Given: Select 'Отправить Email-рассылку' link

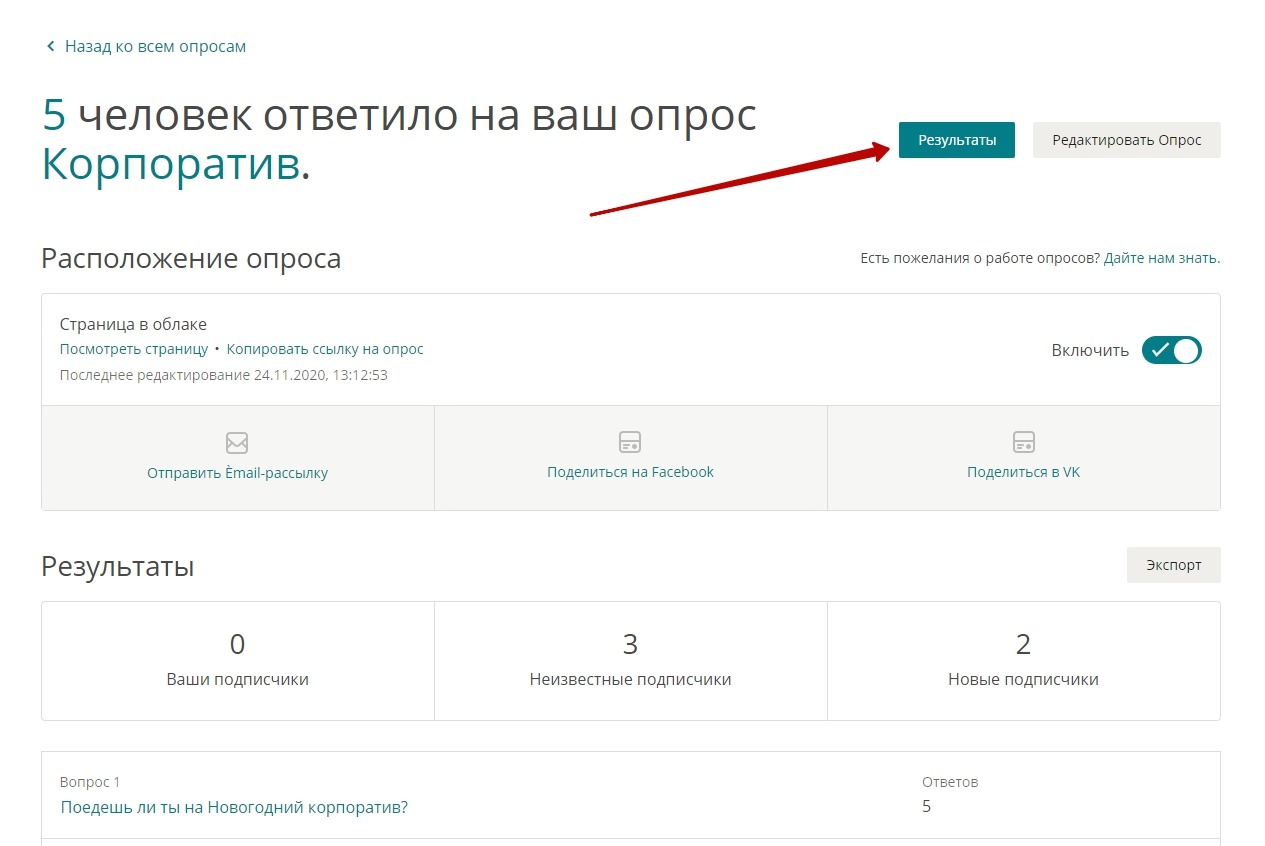Looking at the screenshot, I should tap(237, 473).
